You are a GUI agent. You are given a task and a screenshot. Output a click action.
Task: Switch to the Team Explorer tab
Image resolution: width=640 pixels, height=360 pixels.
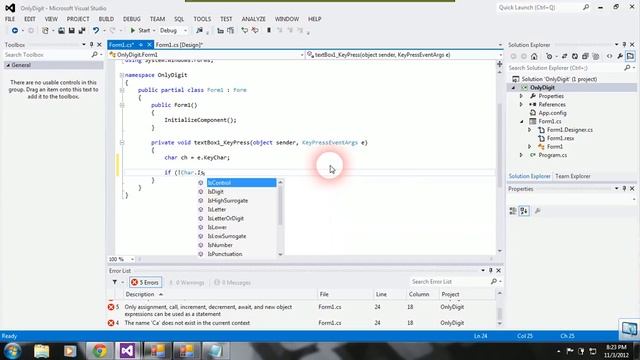pos(573,176)
